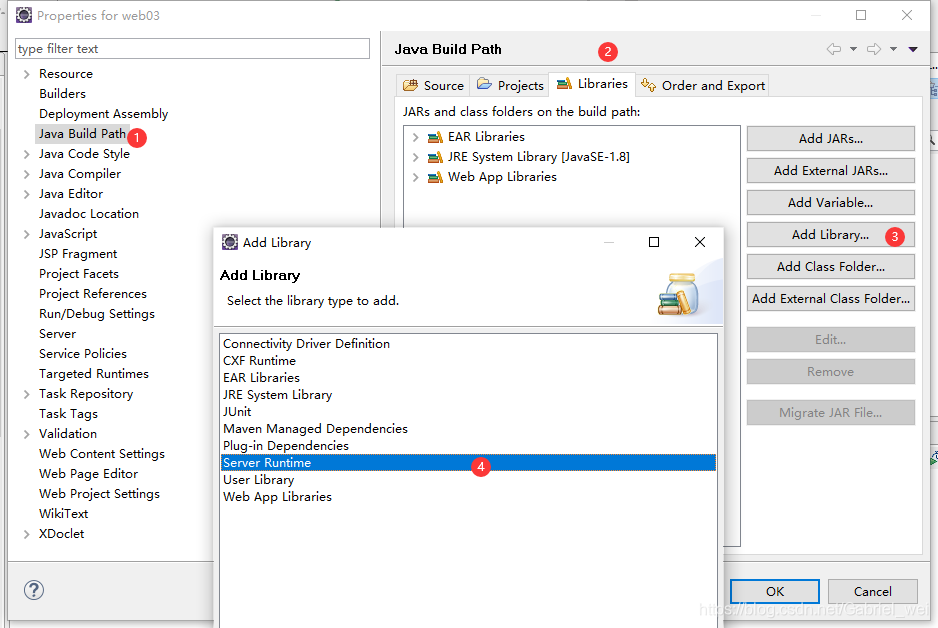Click the Properties for web03 window icon
The height and width of the screenshot is (628, 938).
(x=24, y=15)
